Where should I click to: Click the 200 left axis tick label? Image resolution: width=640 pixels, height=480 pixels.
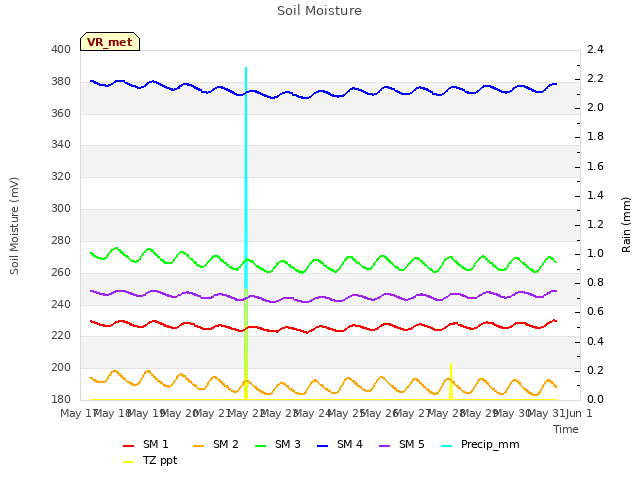pos(61,367)
